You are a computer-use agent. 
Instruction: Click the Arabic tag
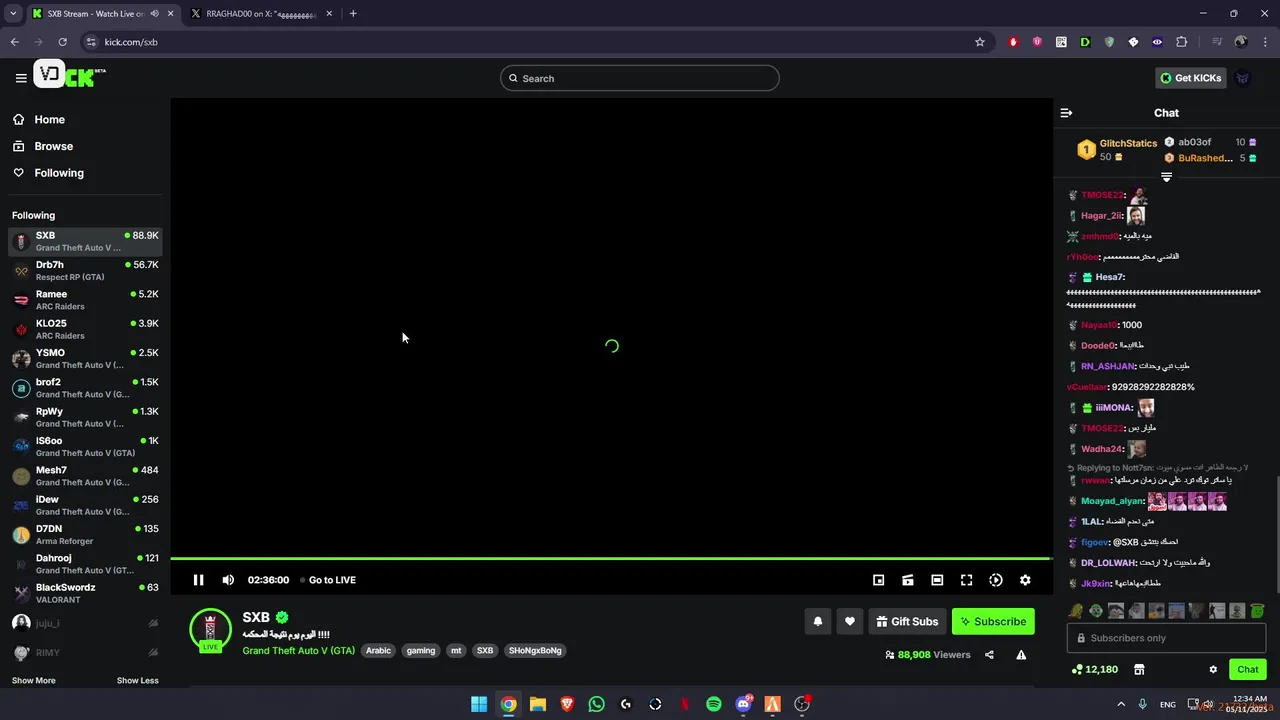click(378, 650)
